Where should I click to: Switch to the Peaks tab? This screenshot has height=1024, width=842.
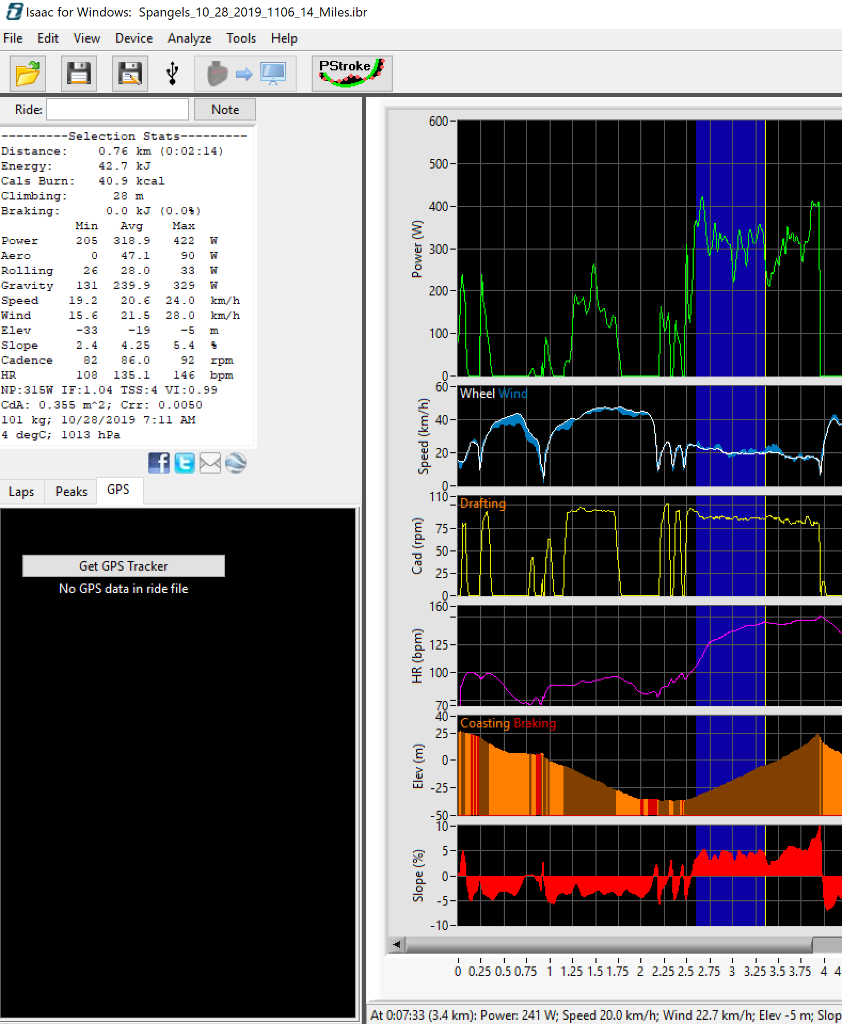(x=71, y=491)
